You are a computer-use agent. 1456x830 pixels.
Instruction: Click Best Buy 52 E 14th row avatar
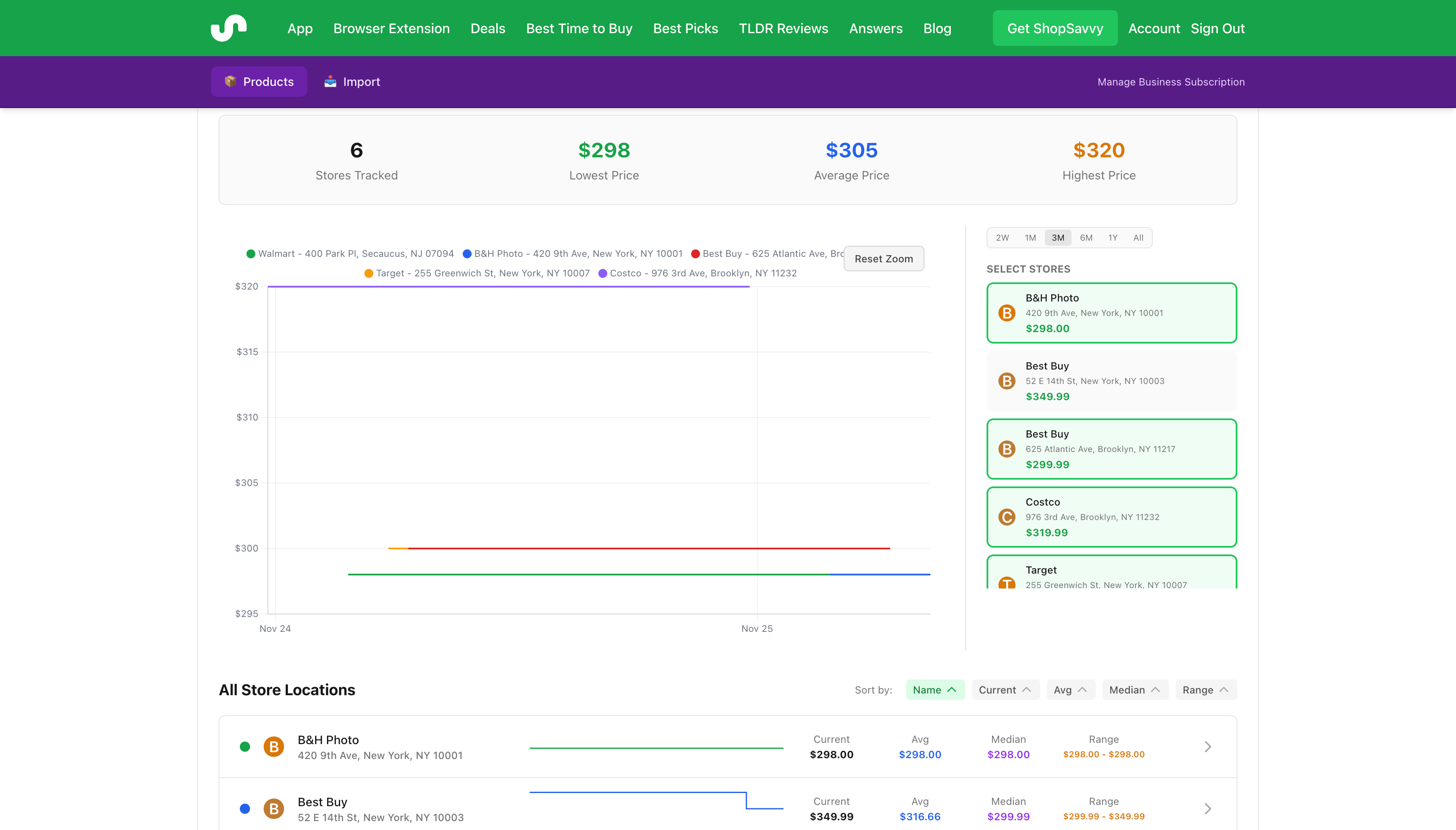274,808
